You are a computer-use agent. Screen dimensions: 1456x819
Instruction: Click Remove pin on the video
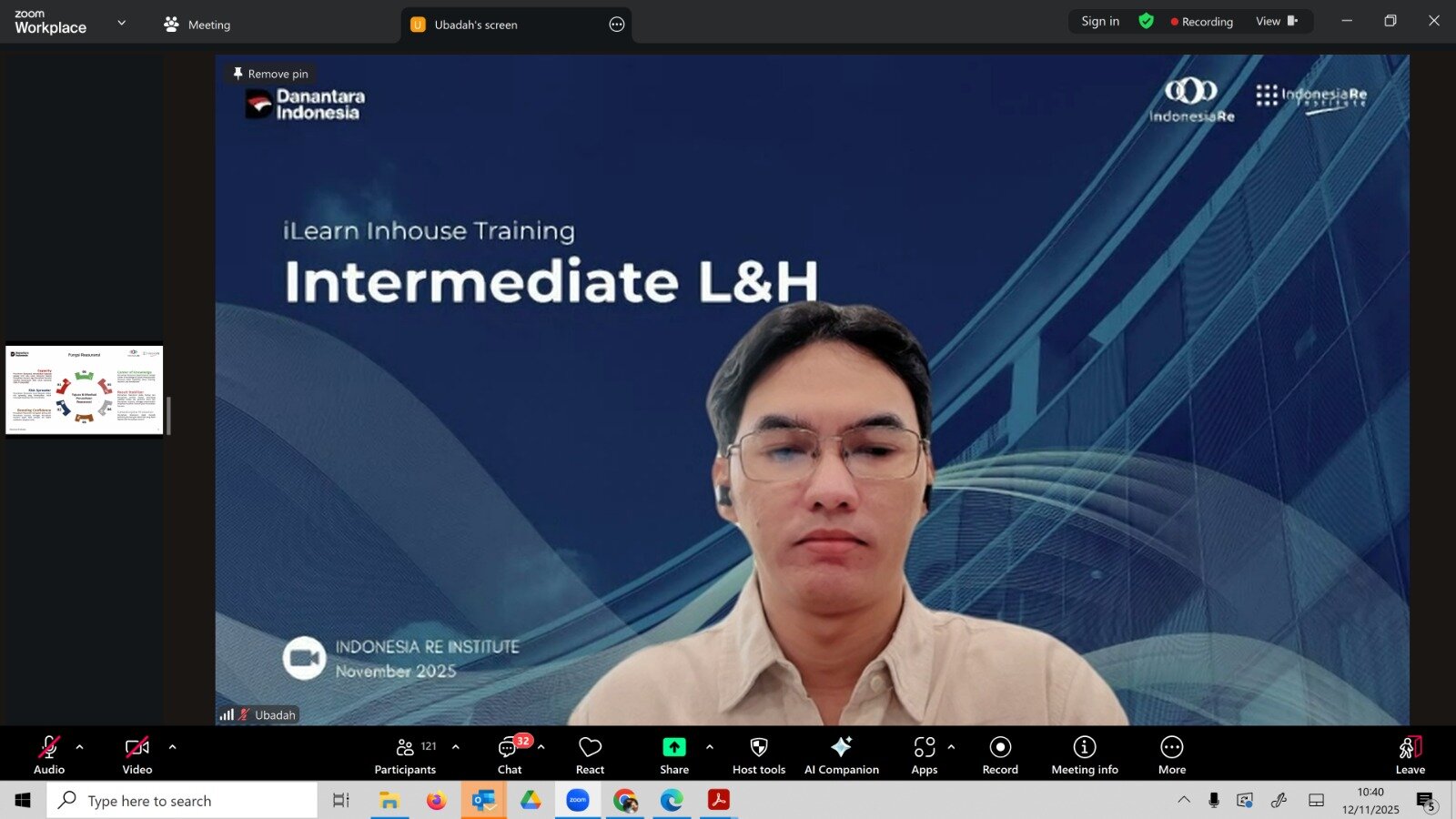tap(270, 74)
